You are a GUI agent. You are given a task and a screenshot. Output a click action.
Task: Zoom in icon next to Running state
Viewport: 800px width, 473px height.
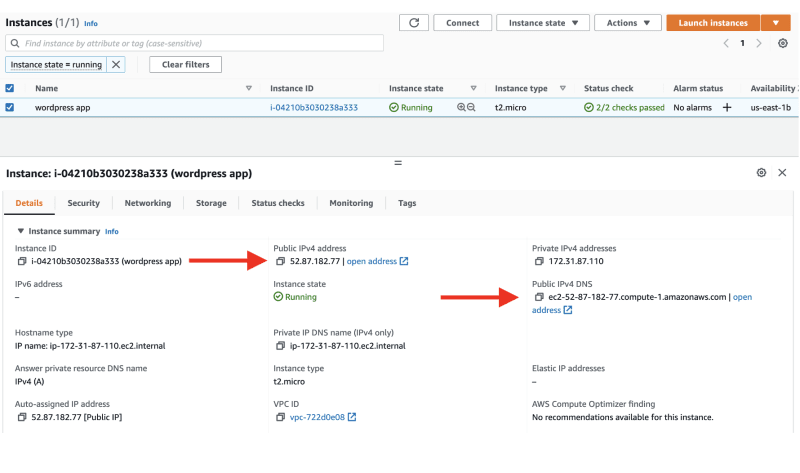click(461, 107)
